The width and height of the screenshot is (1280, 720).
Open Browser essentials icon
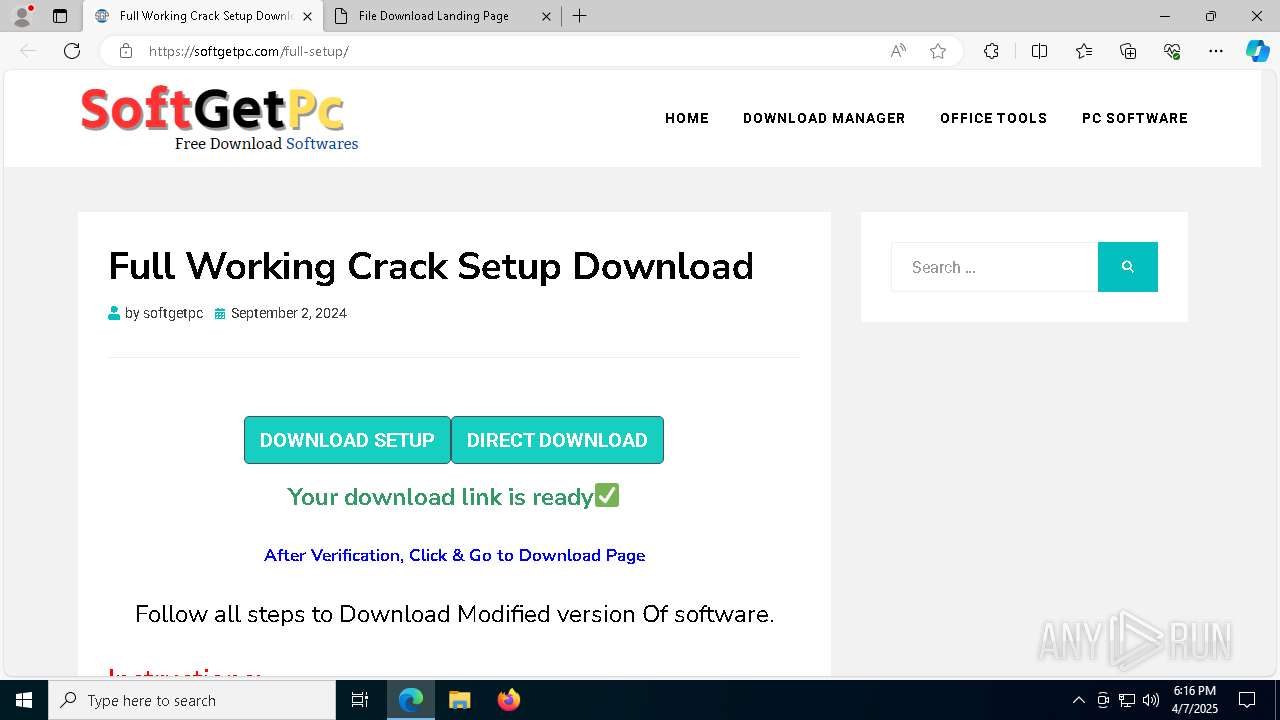click(1172, 51)
